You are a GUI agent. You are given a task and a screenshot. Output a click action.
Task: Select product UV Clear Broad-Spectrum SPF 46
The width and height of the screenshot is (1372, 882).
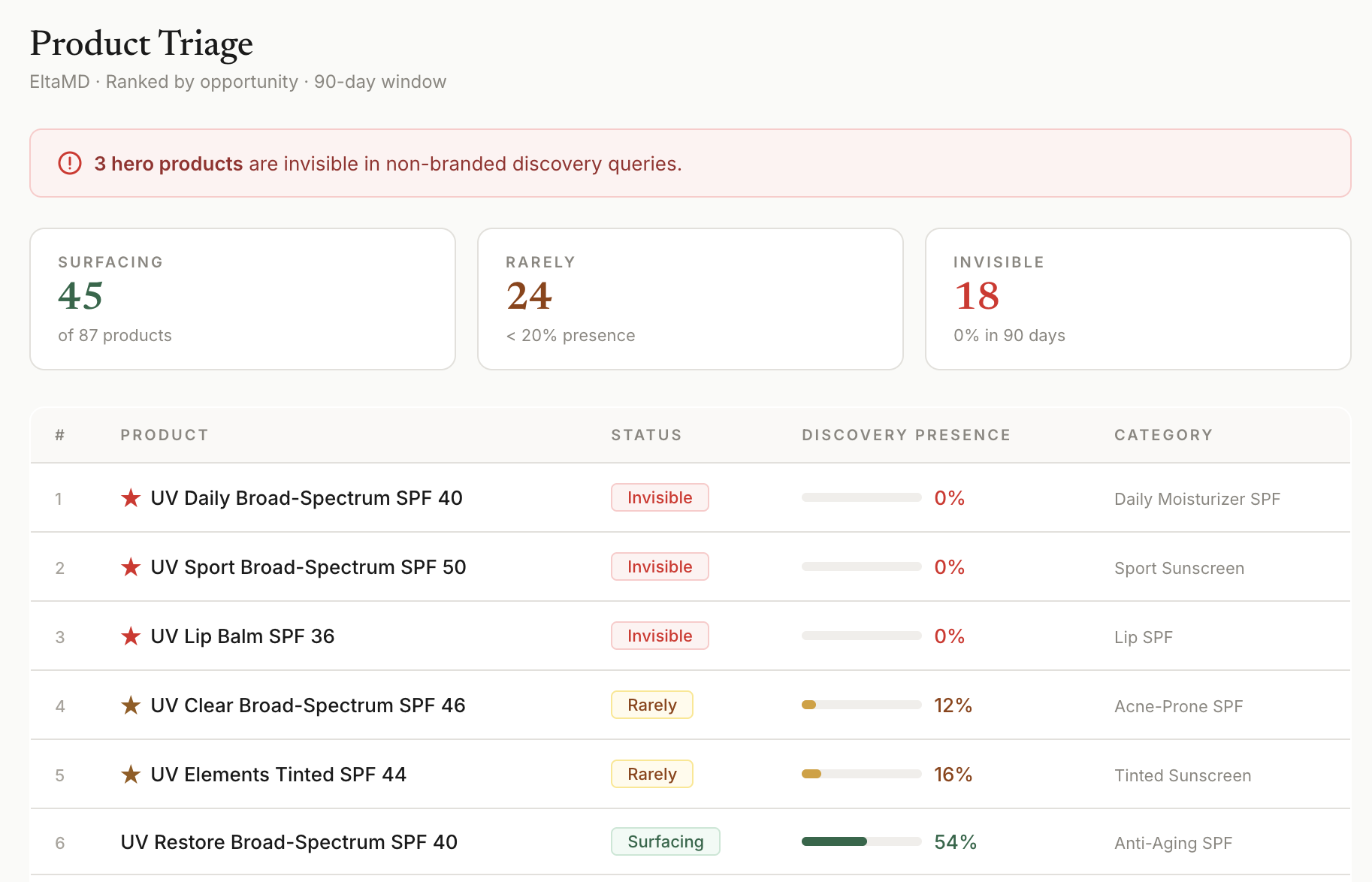[308, 705]
